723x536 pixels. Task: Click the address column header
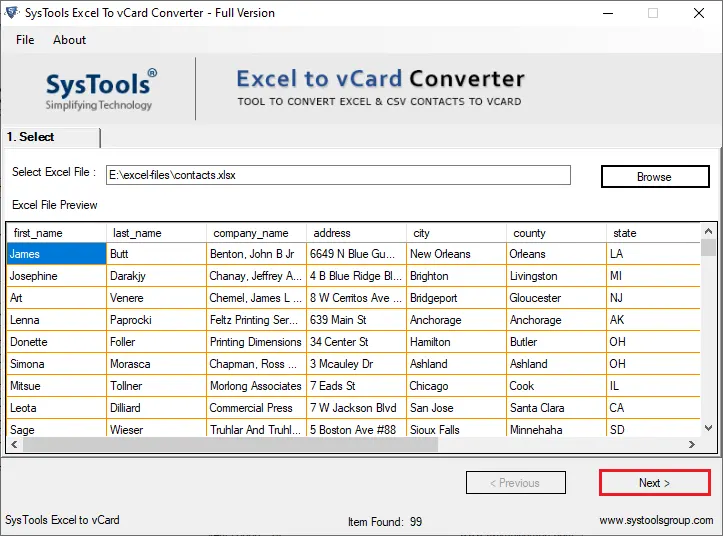356,233
